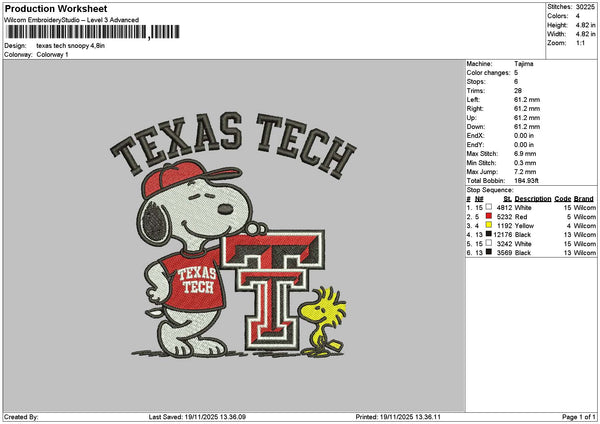
Task: Select the Machine value 'Tajima'
Action: (x=523, y=64)
